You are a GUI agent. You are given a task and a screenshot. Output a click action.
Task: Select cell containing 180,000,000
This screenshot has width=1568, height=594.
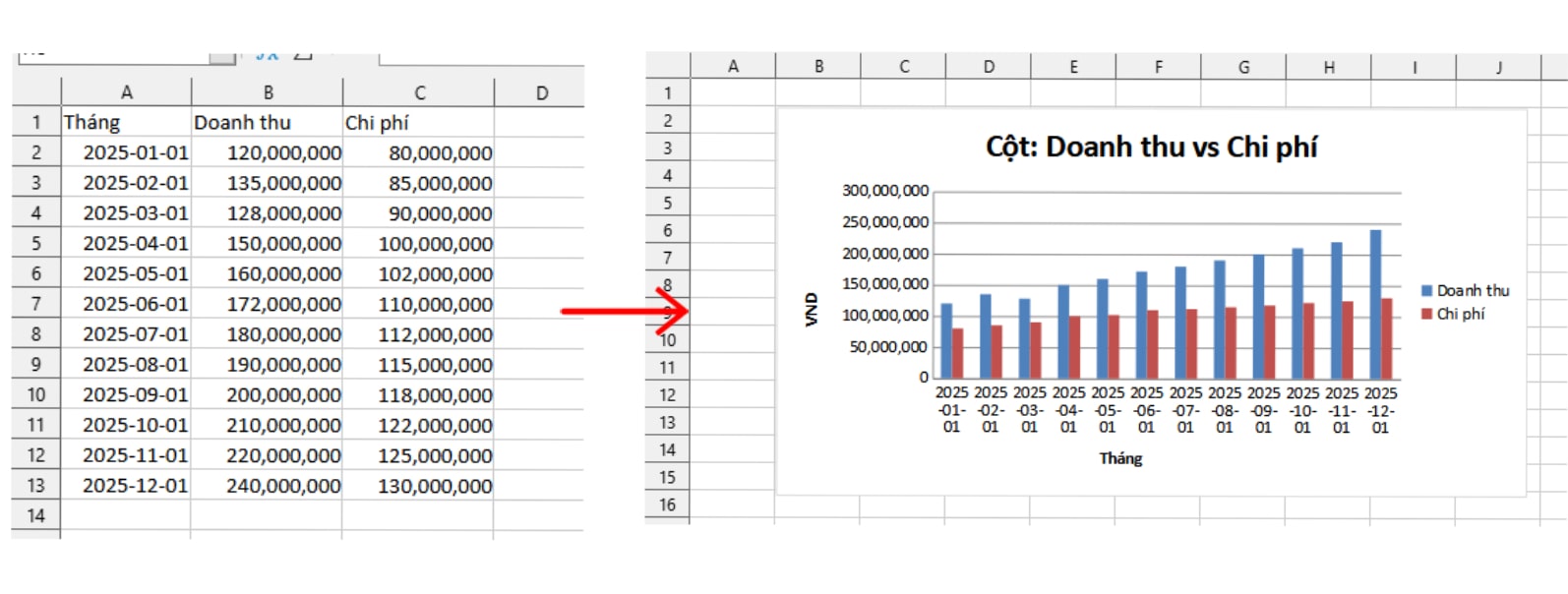[267, 334]
